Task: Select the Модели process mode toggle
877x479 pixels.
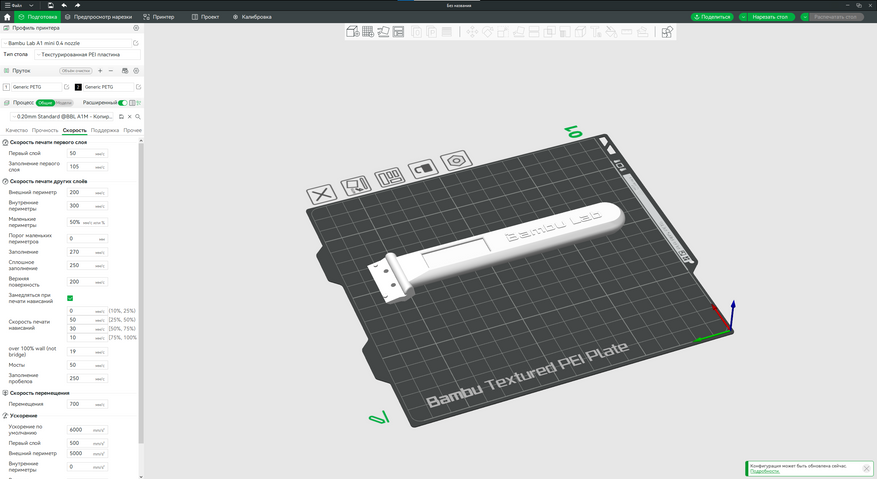Action: 63,102
